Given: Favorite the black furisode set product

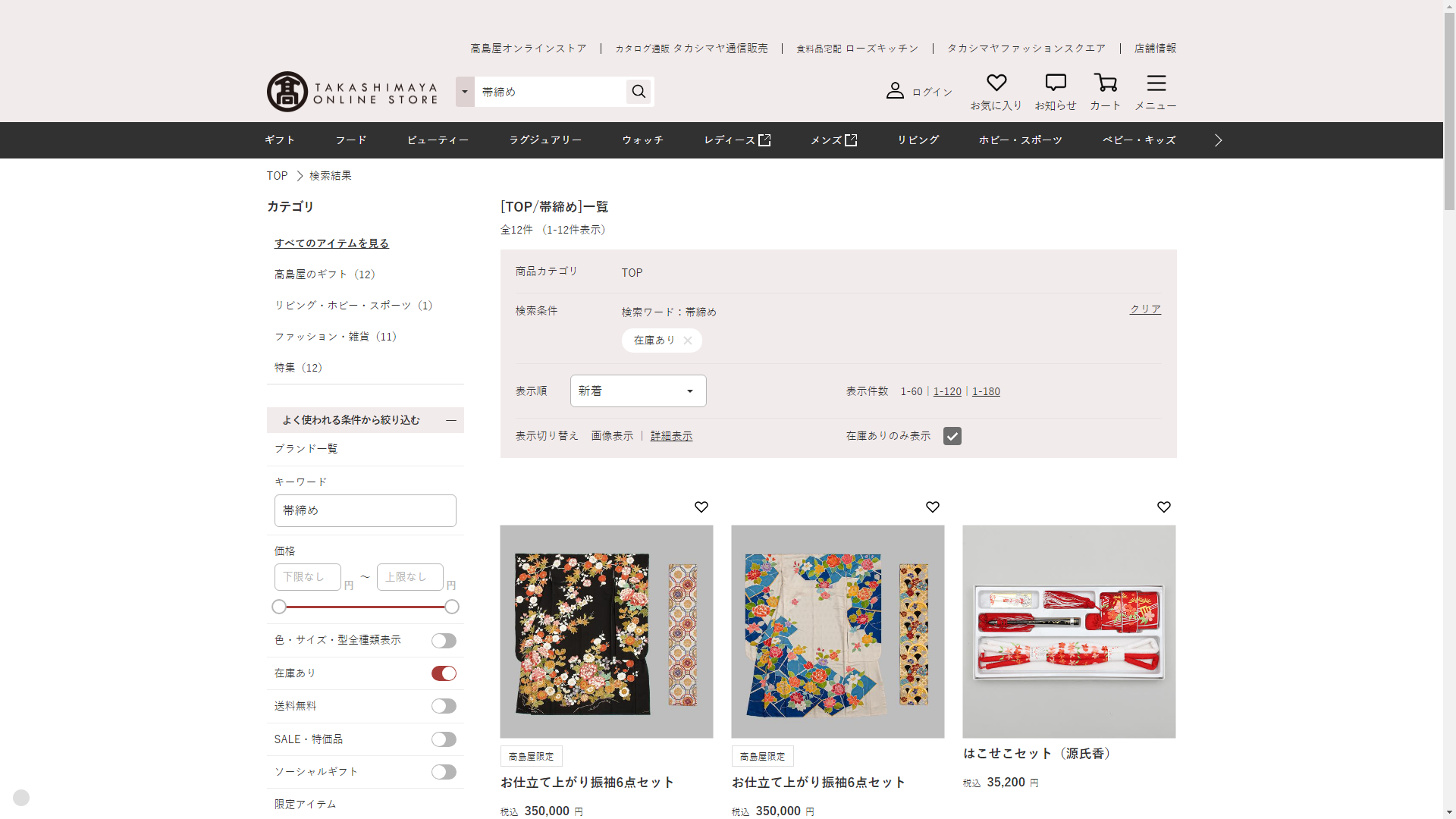Looking at the screenshot, I should click(x=701, y=507).
